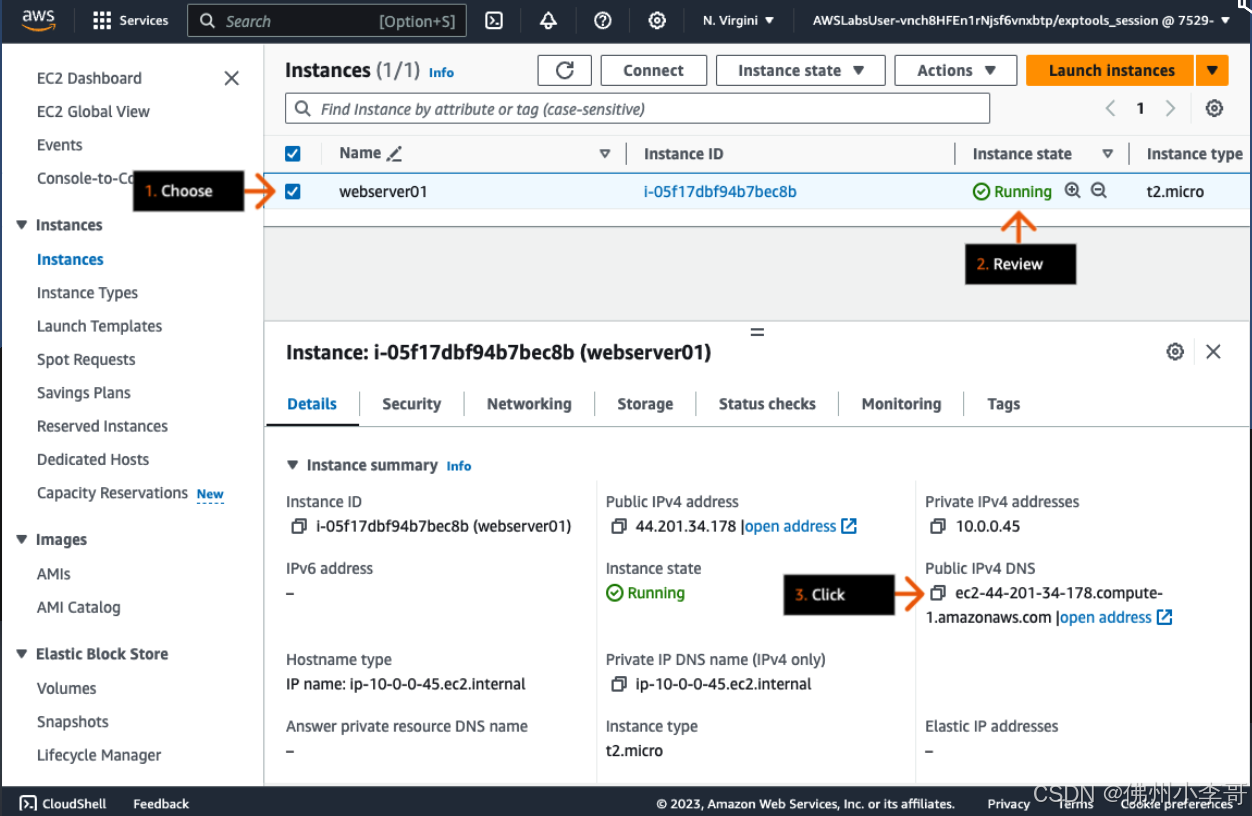The image size is (1252, 816).
Task: Copy the Public IPv4 DNS value
Action: tap(937, 593)
